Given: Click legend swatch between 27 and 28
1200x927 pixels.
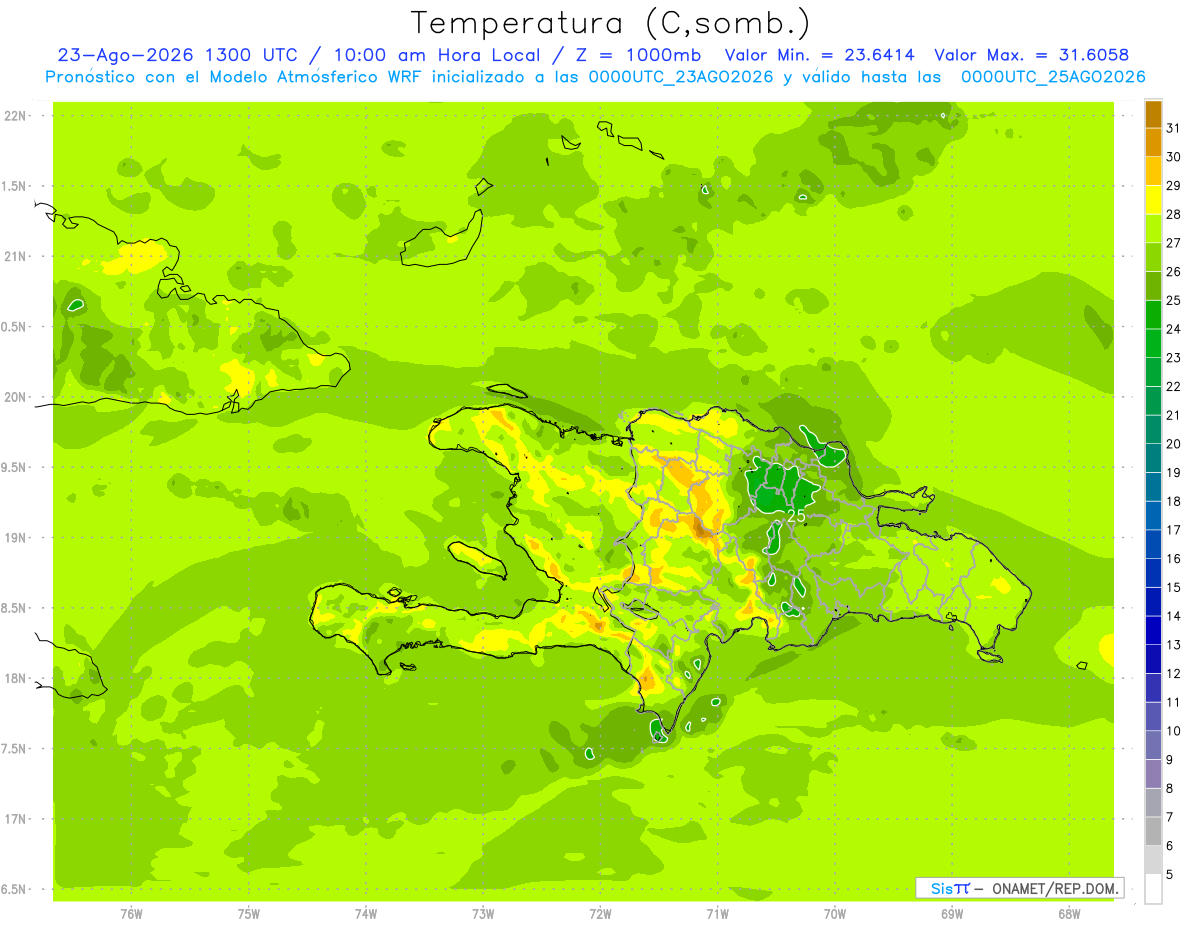Looking at the screenshot, I should point(1153,229).
